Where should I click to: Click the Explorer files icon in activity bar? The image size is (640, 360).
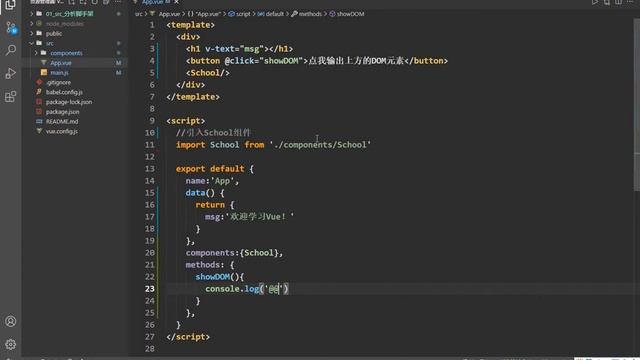click(11, 5)
